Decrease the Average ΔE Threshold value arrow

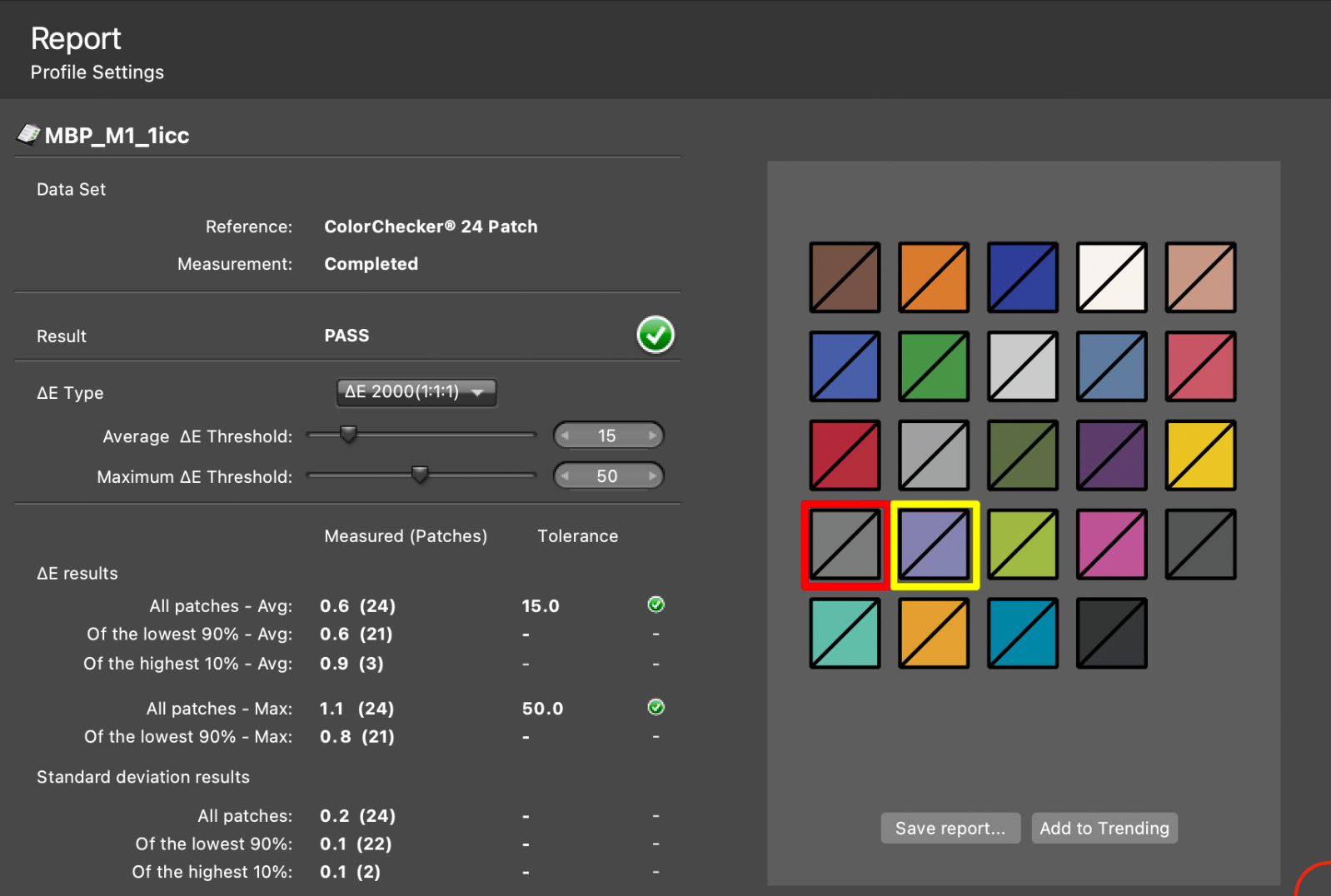(x=566, y=436)
